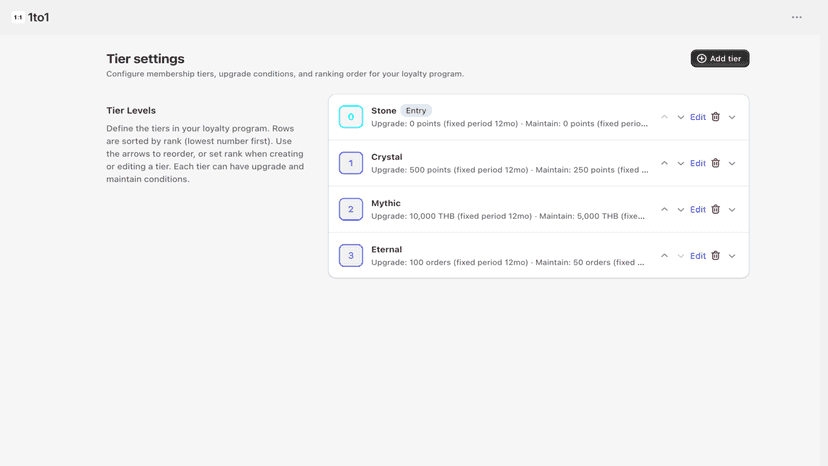The image size is (828, 466).
Task: Delete the Eternal tier with trash icon
Action: coord(716,256)
